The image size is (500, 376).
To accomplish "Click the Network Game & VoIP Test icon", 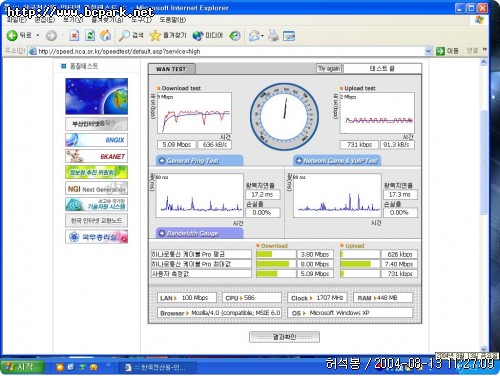I will 299,161.
